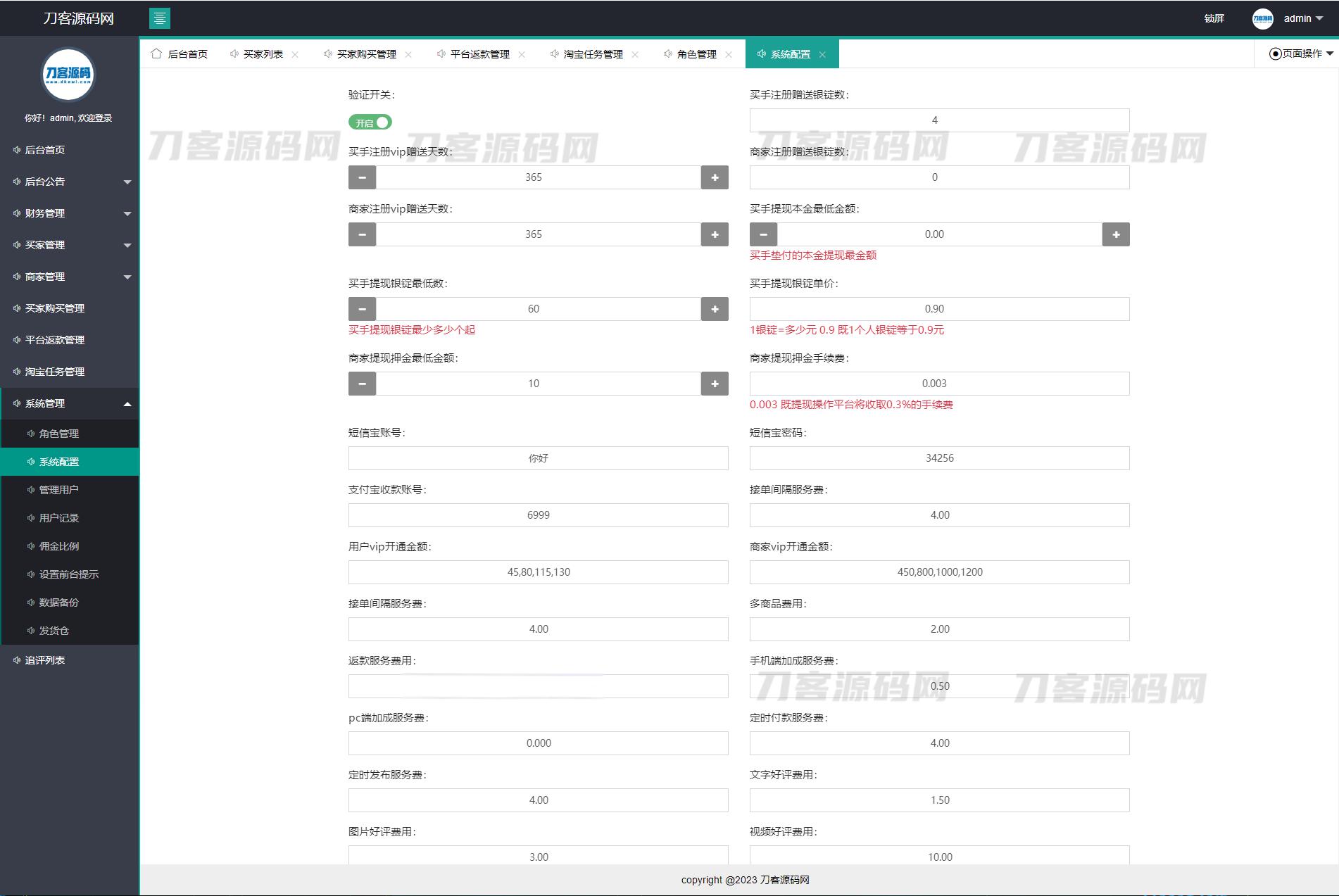Click 买手提现银锭单价 input field

click(x=939, y=309)
